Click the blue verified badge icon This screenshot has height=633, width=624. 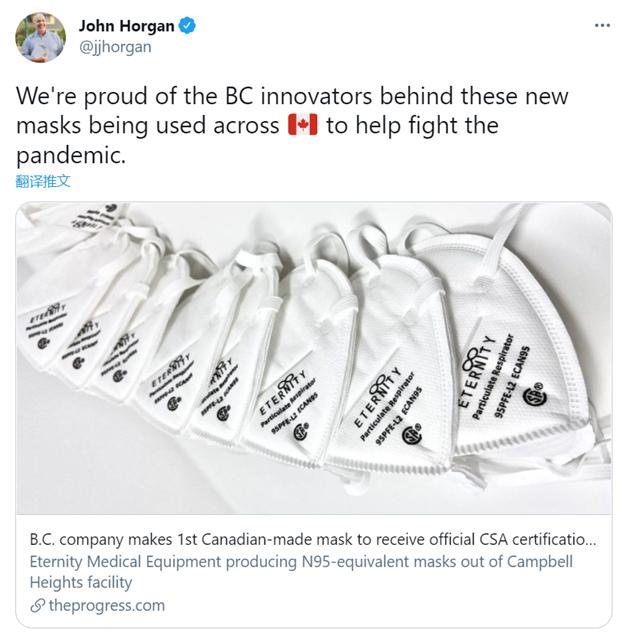pyautogui.click(x=187, y=25)
